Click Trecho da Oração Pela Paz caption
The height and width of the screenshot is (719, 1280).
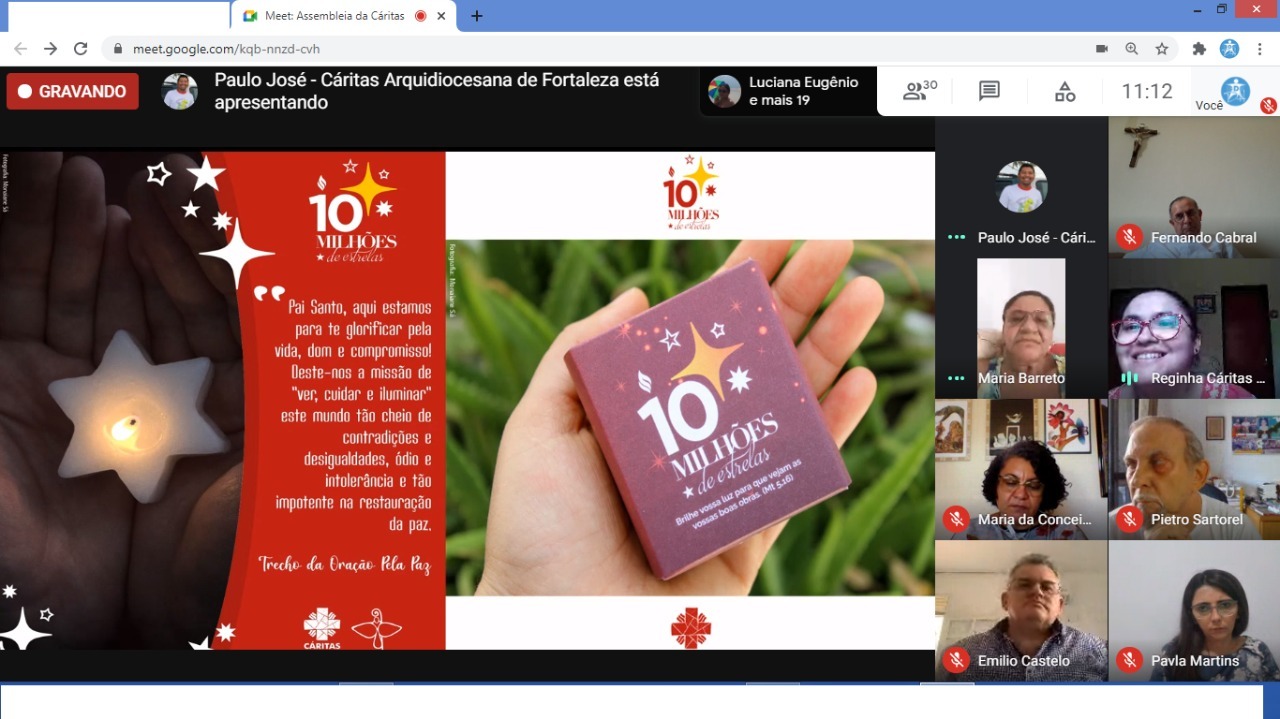coord(345,564)
